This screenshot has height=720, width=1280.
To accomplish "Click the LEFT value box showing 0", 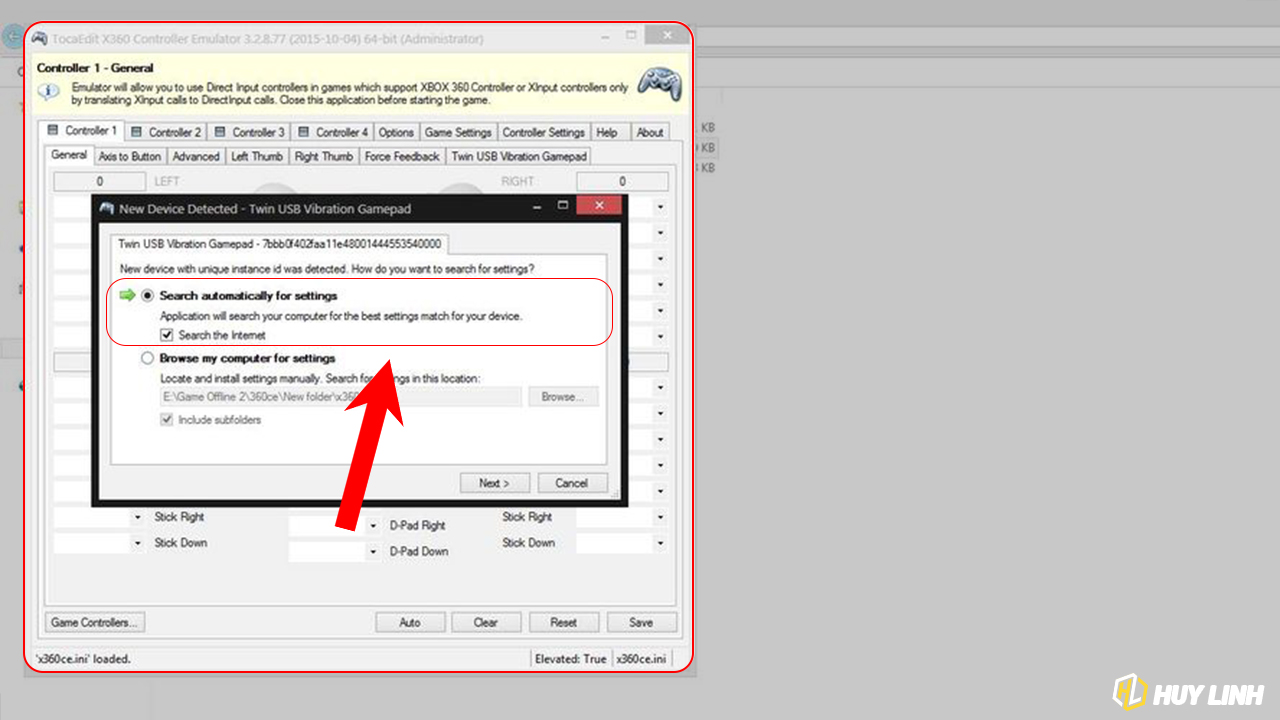I will click(100, 181).
